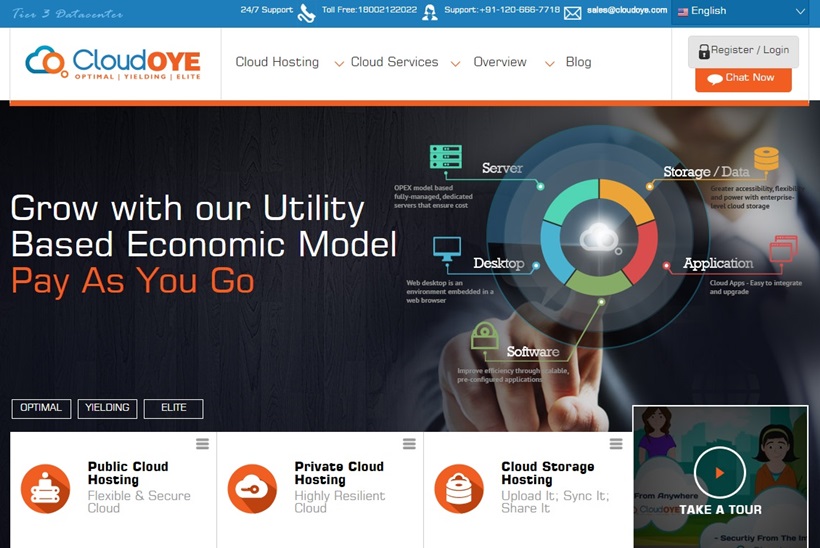
Task: Click the Public Cloud Hosting title
Action: (x=128, y=473)
